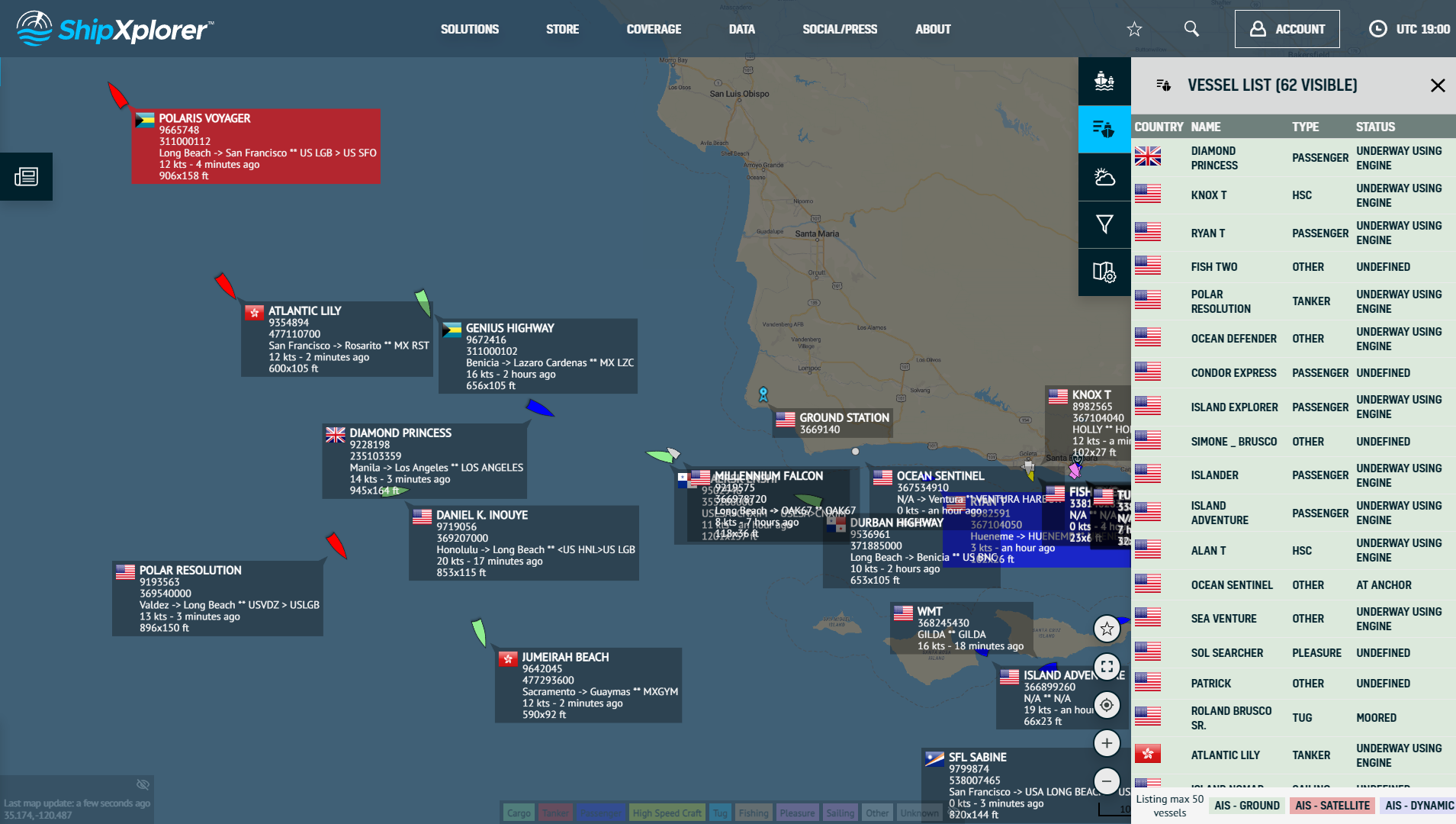
Task: Open the Solutions menu
Action: (x=470, y=29)
